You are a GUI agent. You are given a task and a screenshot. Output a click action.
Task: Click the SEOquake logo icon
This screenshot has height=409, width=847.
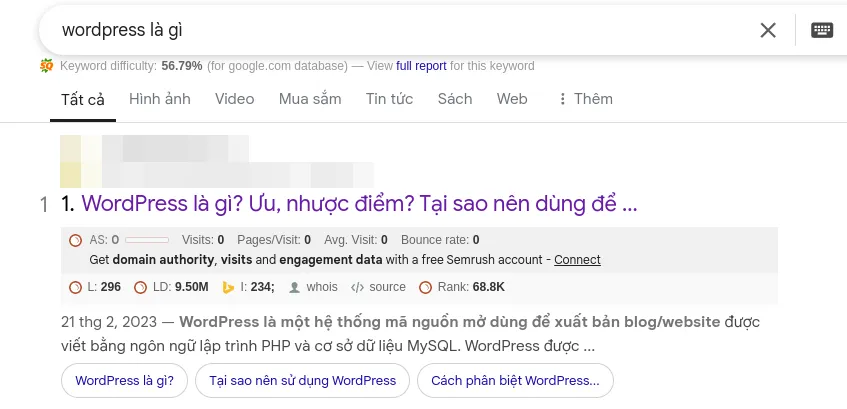click(46, 66)
